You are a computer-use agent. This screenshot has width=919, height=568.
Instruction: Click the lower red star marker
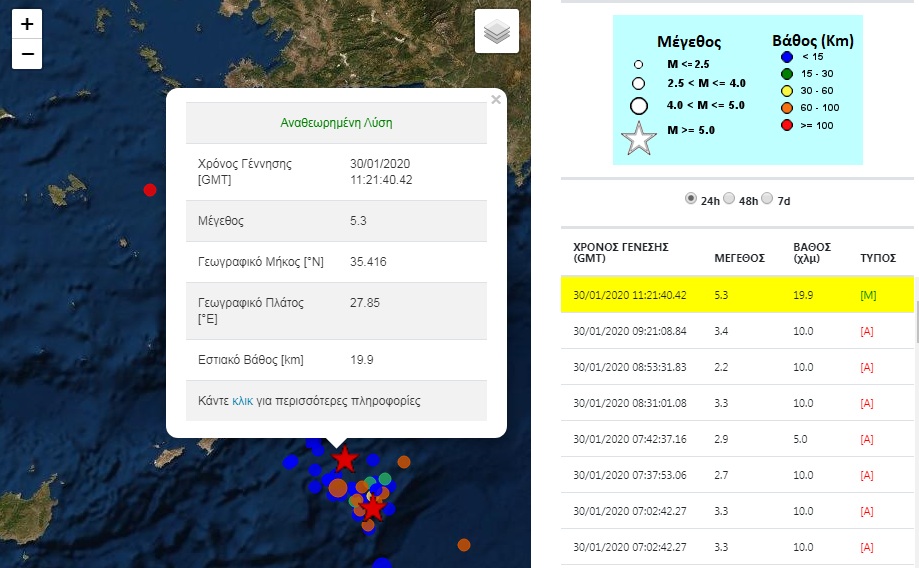pos(373,508)
